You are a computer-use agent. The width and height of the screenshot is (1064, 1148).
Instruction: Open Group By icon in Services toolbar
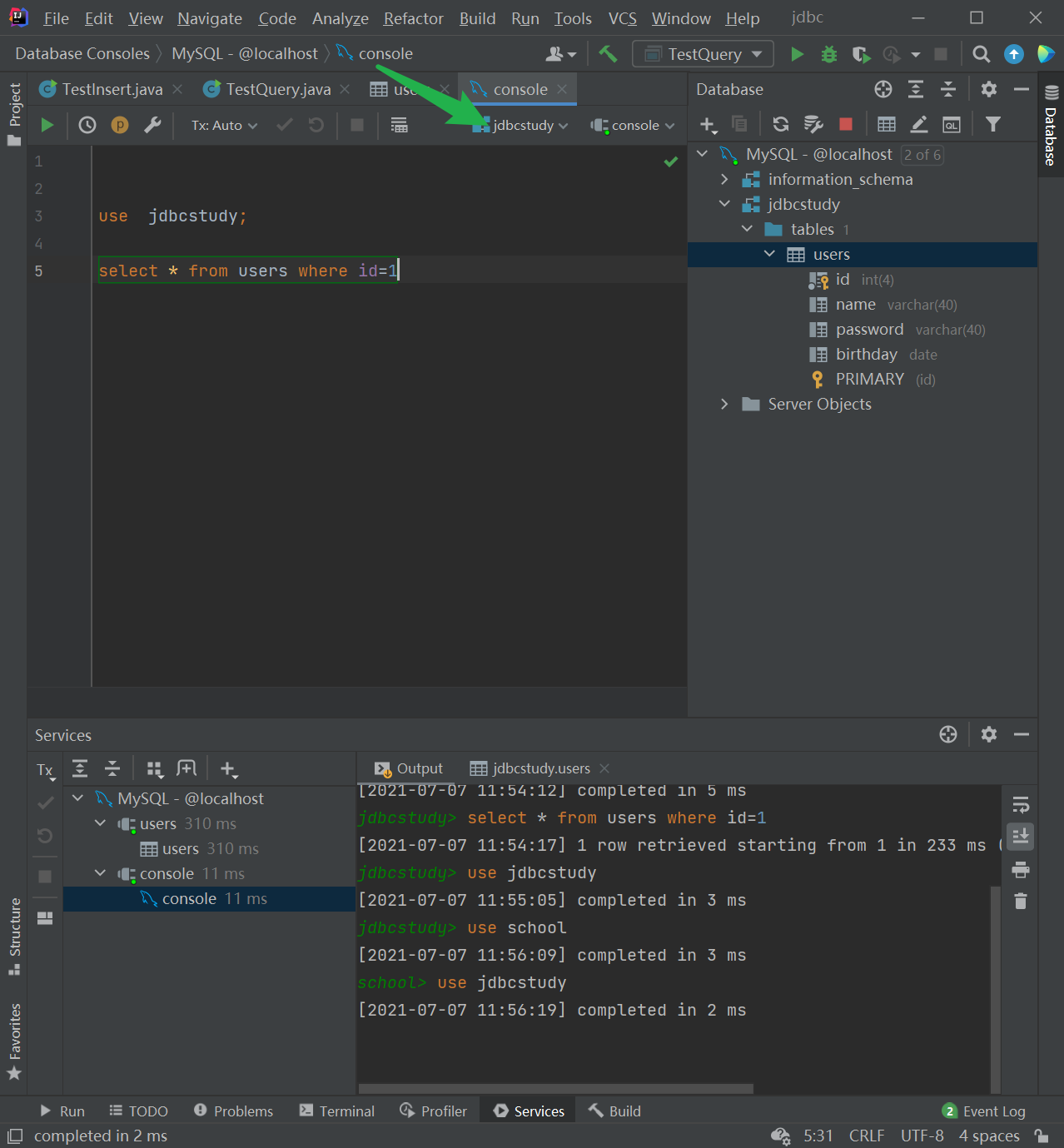click(155, 768)
